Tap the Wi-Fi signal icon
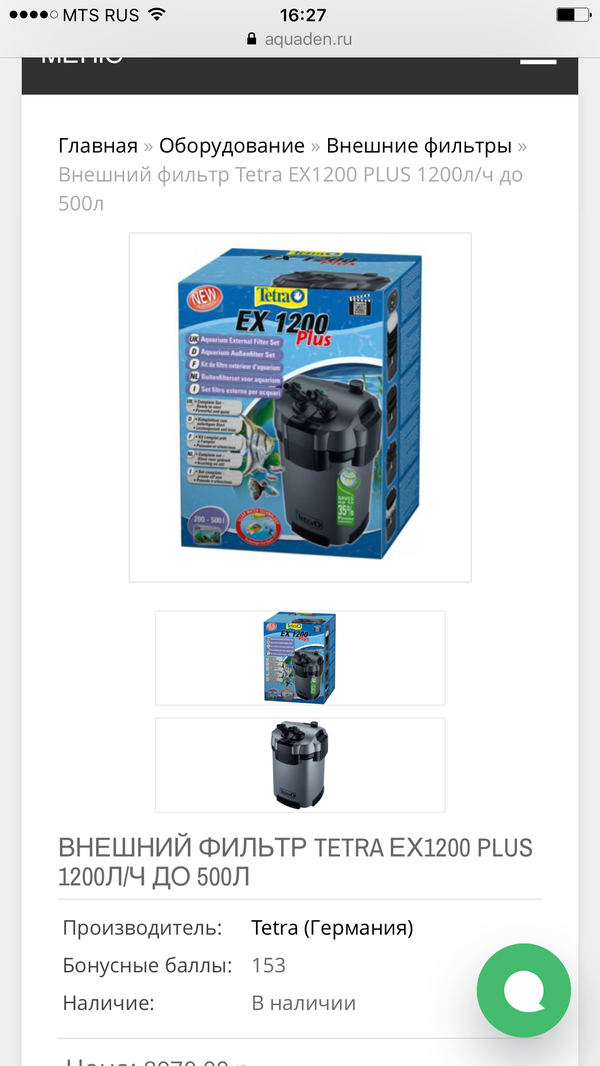 [157, 14]
